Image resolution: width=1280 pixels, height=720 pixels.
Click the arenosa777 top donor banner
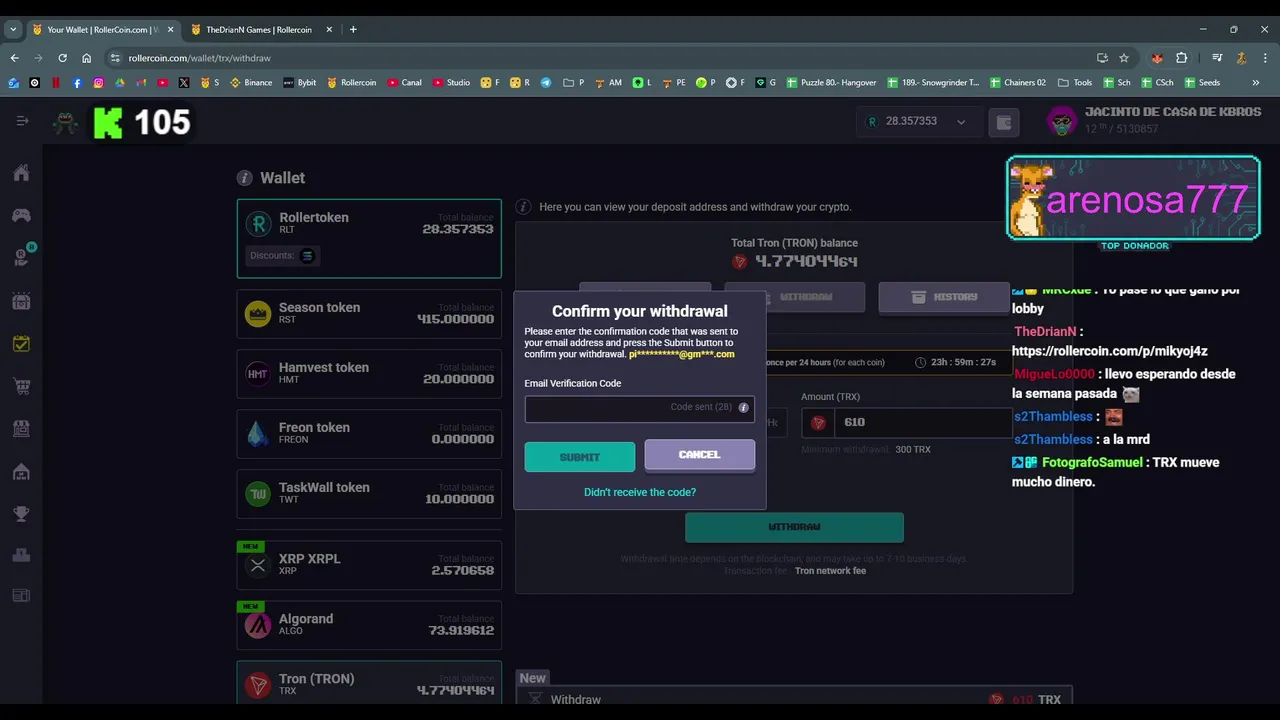click(x=1133, y=198)
